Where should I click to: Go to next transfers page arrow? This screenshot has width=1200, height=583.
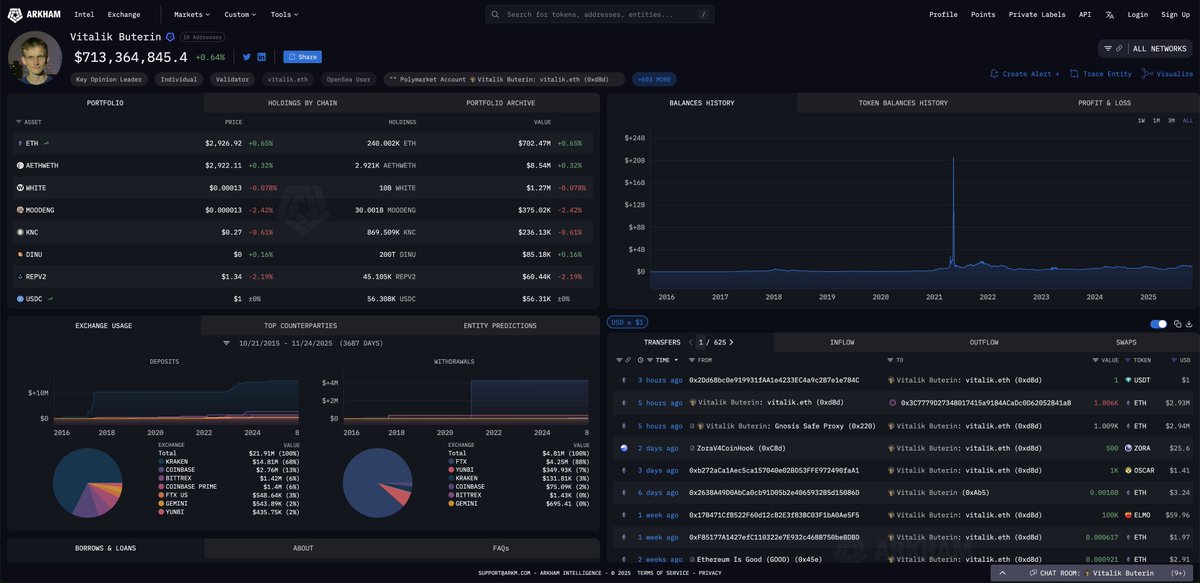click(x=732, y=342)
